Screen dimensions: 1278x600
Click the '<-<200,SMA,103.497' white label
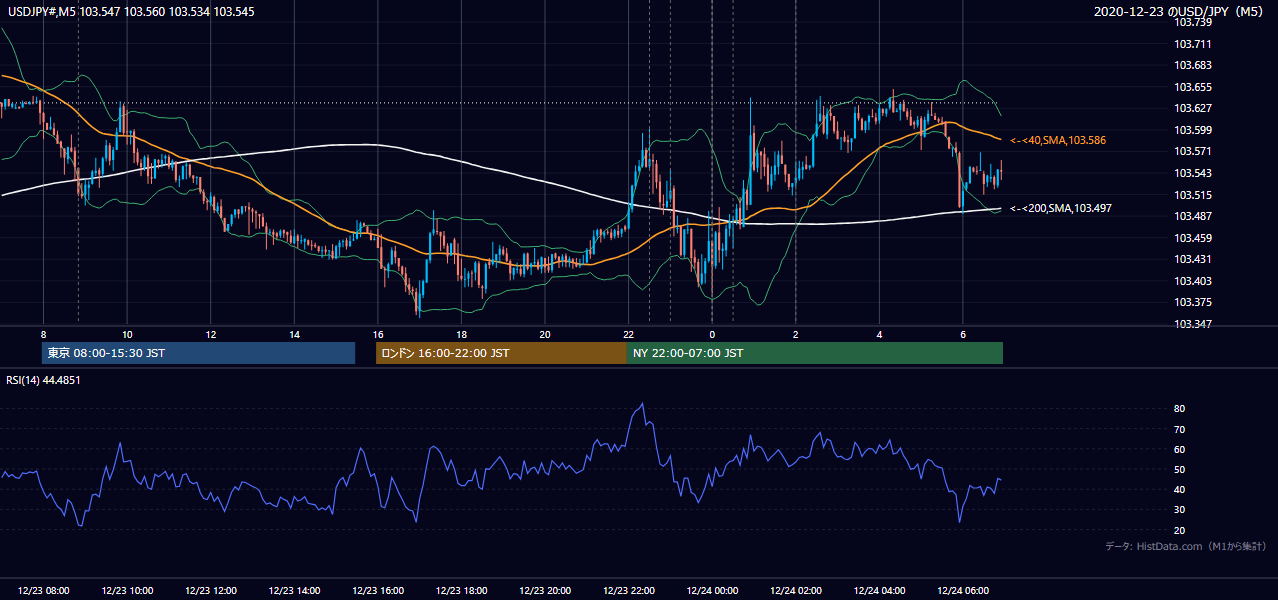coord(1061,208)
